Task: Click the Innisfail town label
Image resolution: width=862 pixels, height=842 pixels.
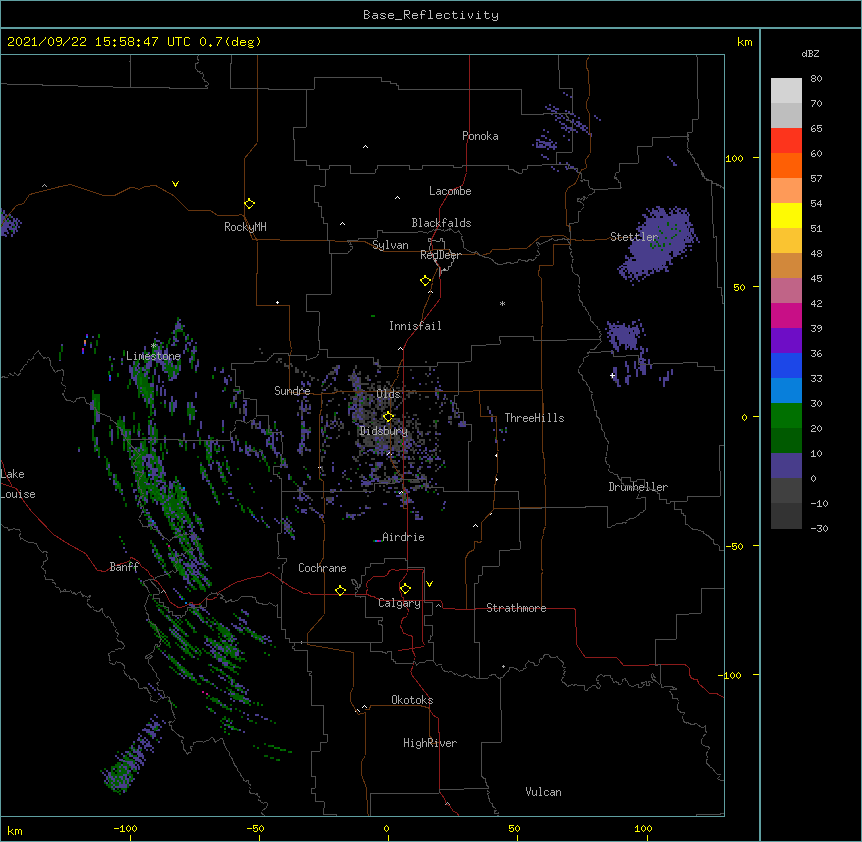Action: click(x=415, y=326)
